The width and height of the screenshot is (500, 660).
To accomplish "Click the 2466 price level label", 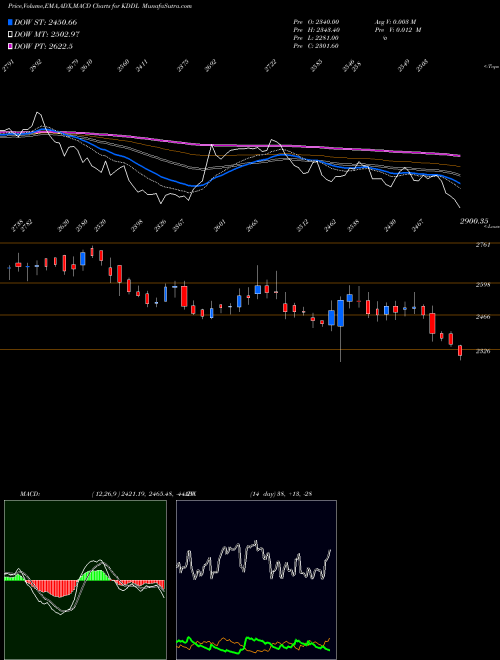I will coord(483,317).
